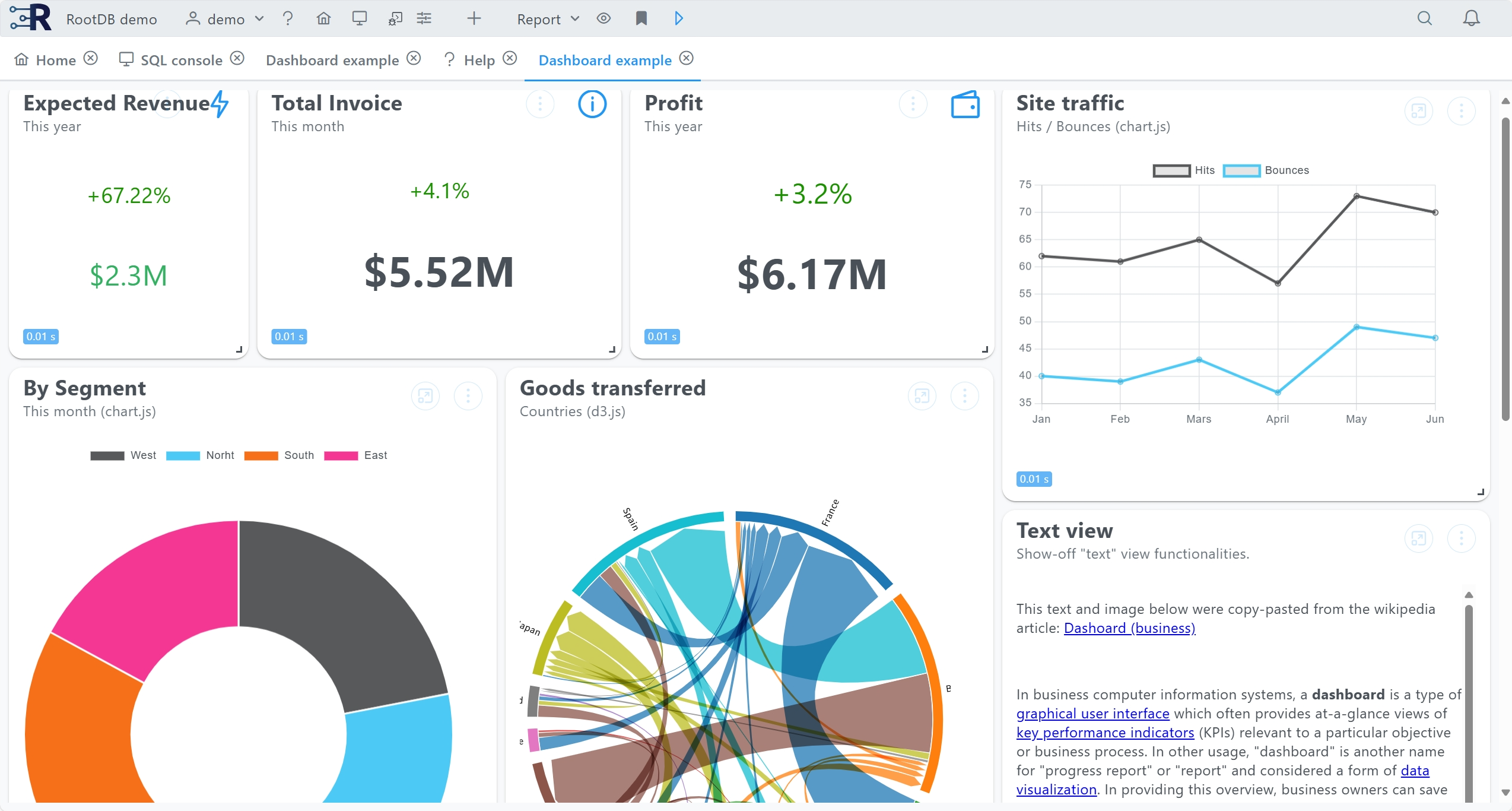Select the active Dashboard example tab
Image resolution: width=1512 pixels, height=811 pixels.
click(x=605, y=60)
